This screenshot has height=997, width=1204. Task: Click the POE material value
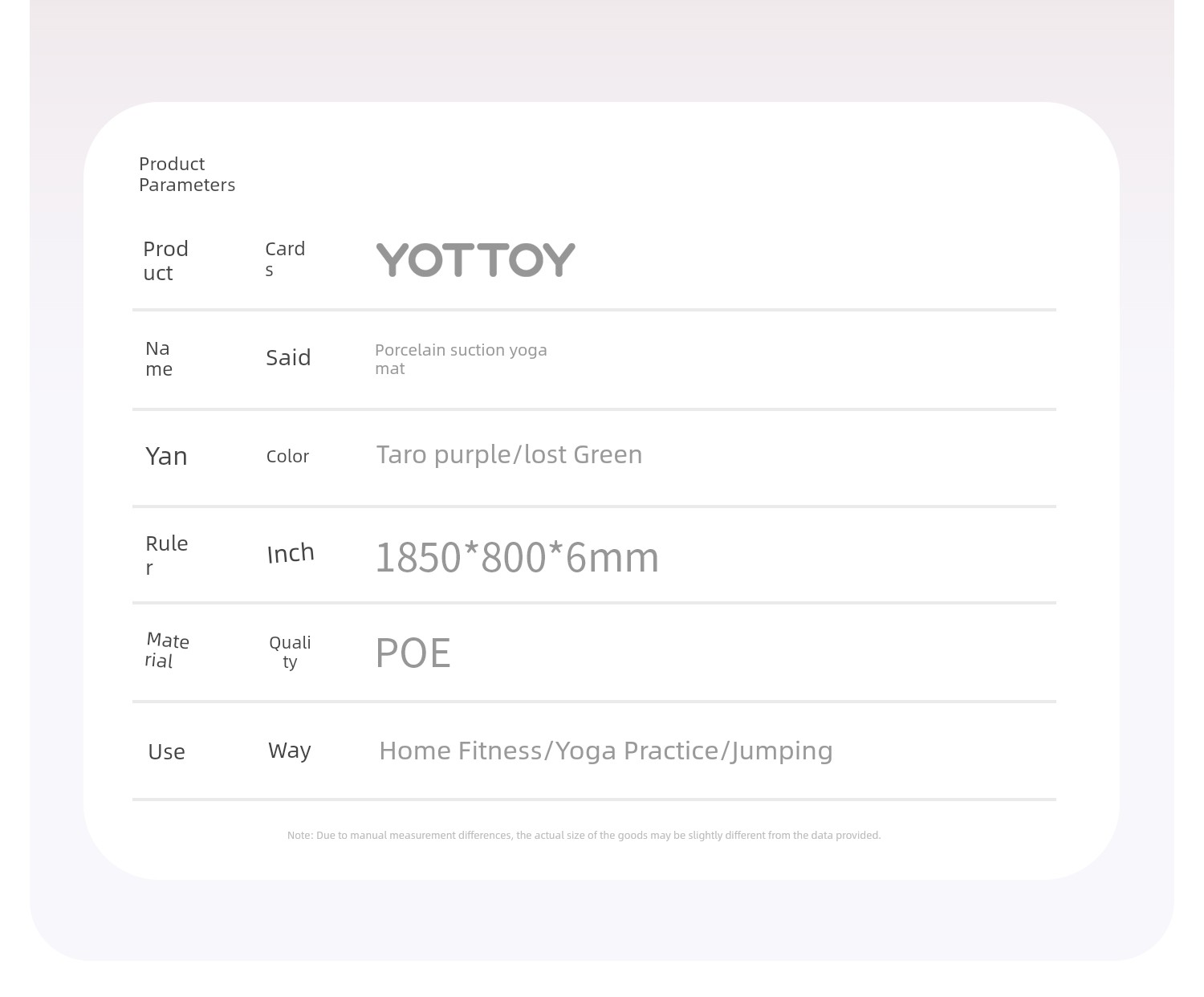coord(413,653)
